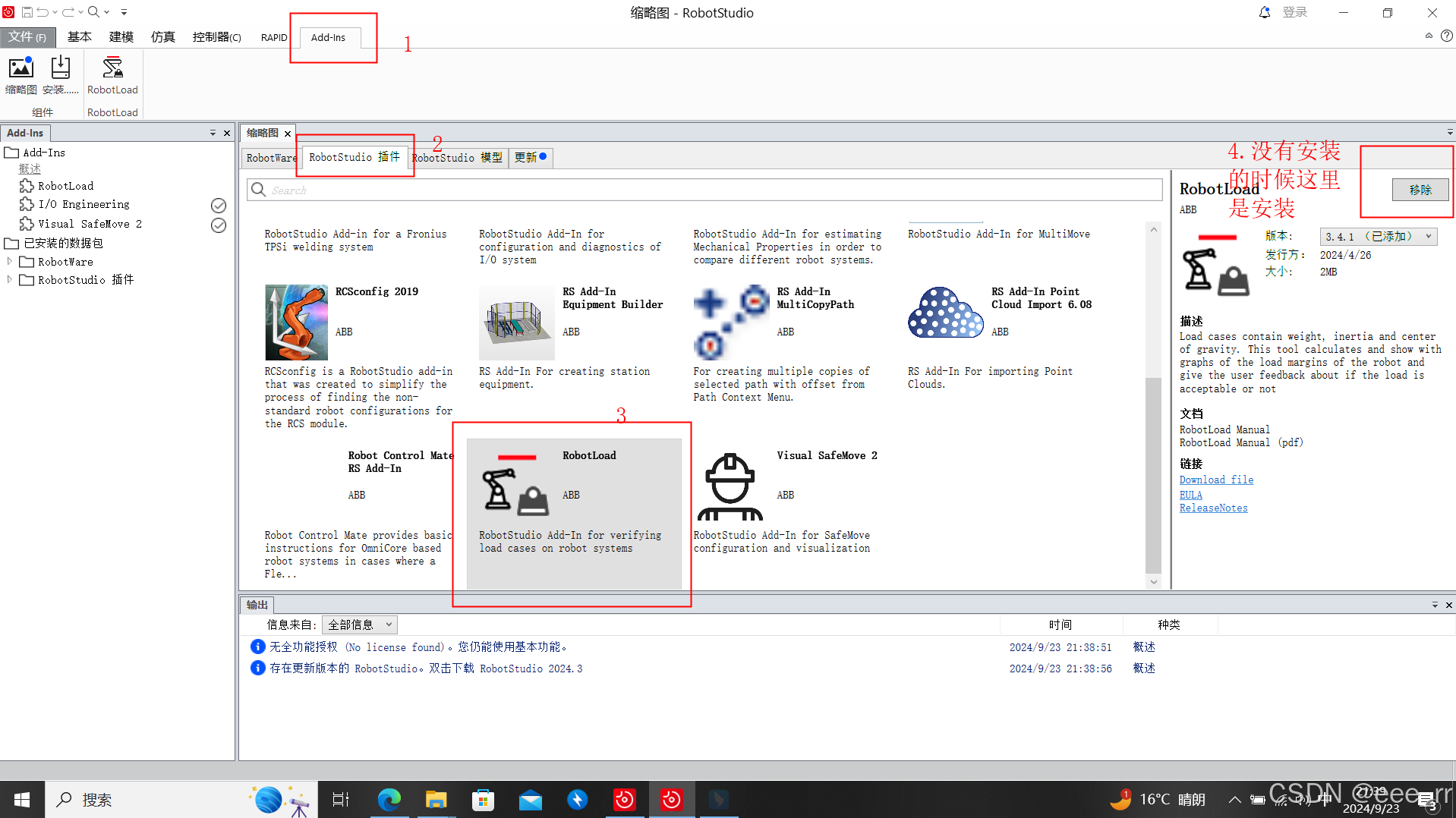This screenshot has width=1456, height=818.
Task: Click 登录 to sign in
Action: (x=1295, y=12)
